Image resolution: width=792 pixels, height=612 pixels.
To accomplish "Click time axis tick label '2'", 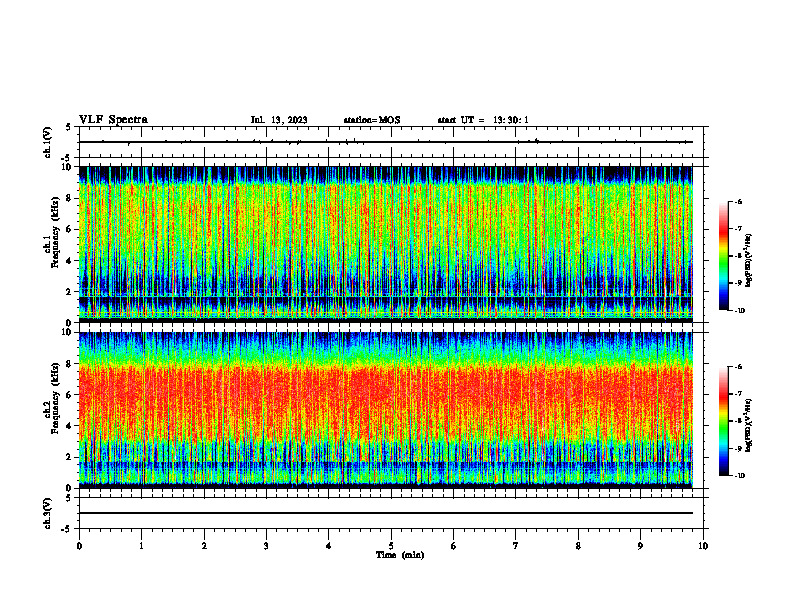I will (204, 546).
